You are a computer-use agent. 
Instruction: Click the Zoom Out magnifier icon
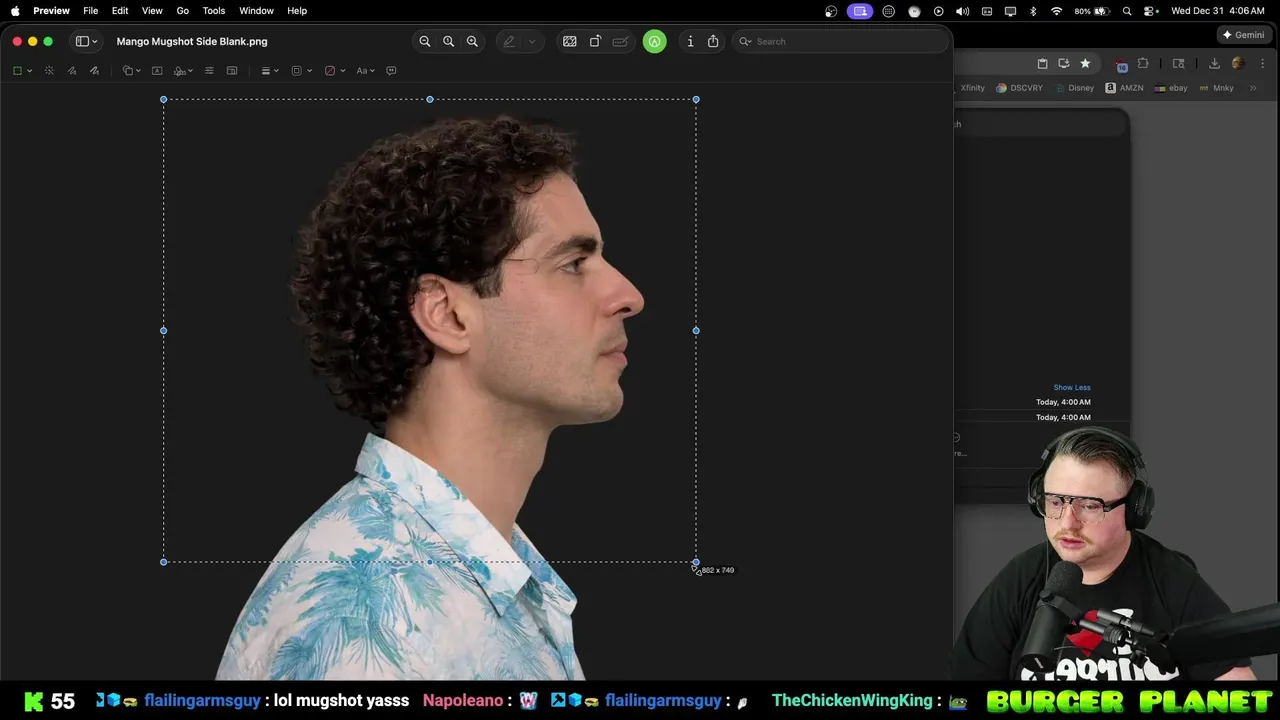(x=425, y=41)
